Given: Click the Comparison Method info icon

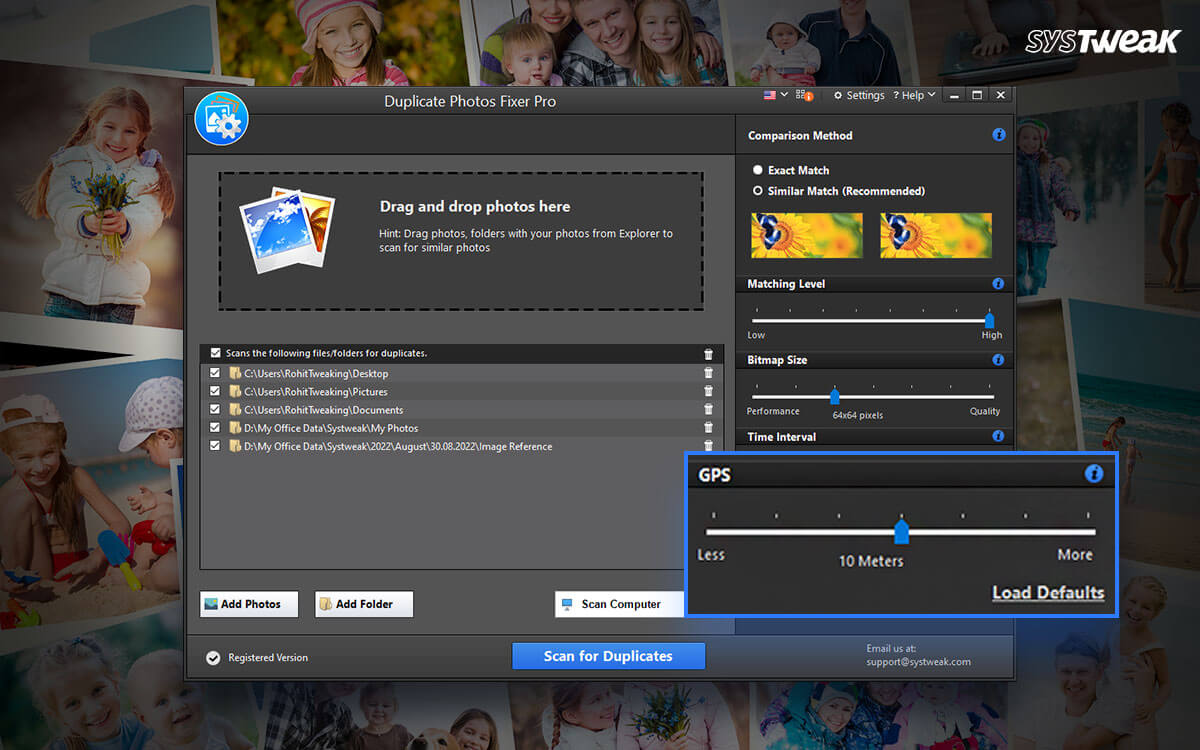Looking at the screenshot, I should pyautogui.click(x=998, y=135).
